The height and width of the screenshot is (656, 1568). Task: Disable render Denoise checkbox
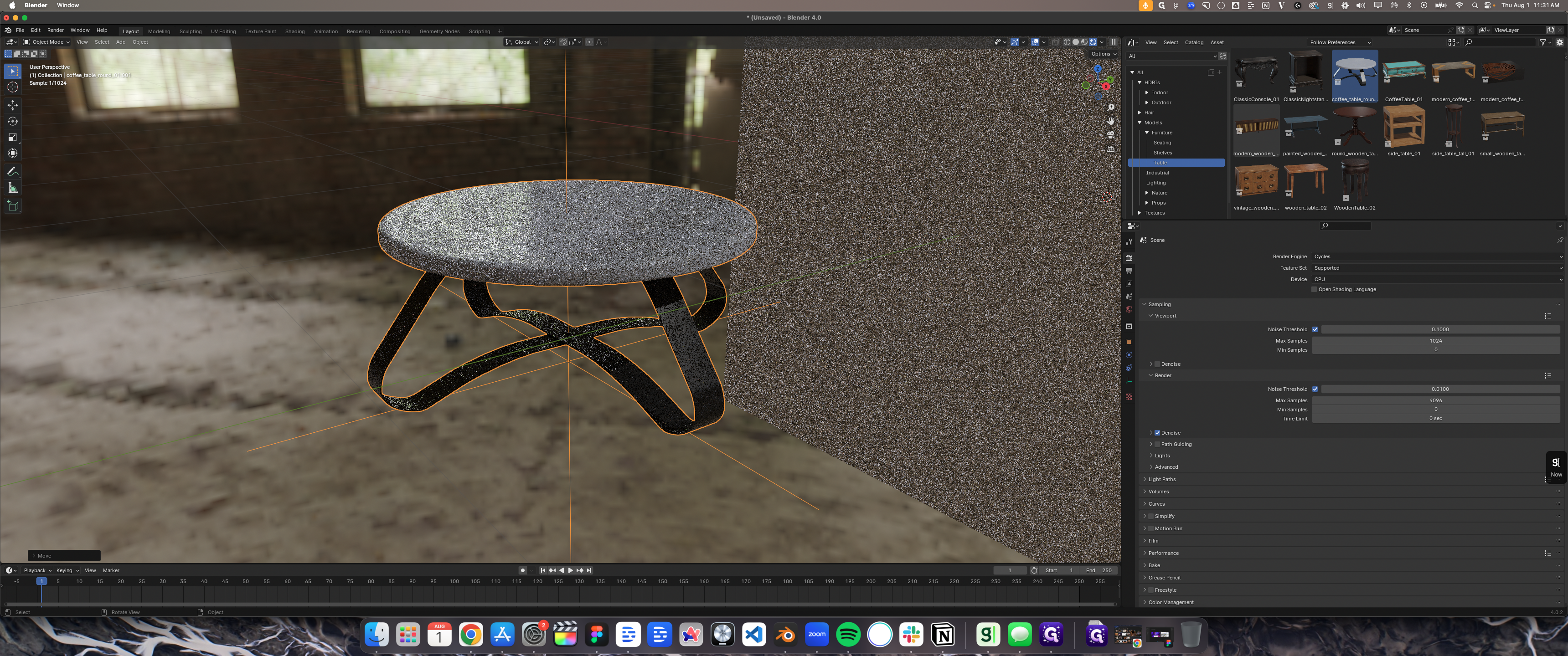(x=1157, y=433)
